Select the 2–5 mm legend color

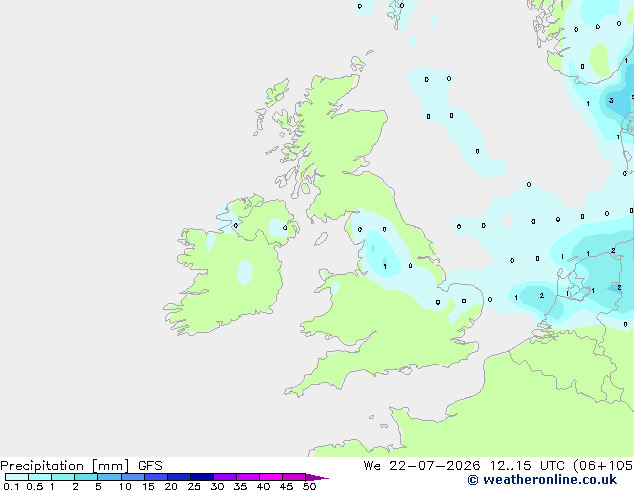tap(86, 477)
